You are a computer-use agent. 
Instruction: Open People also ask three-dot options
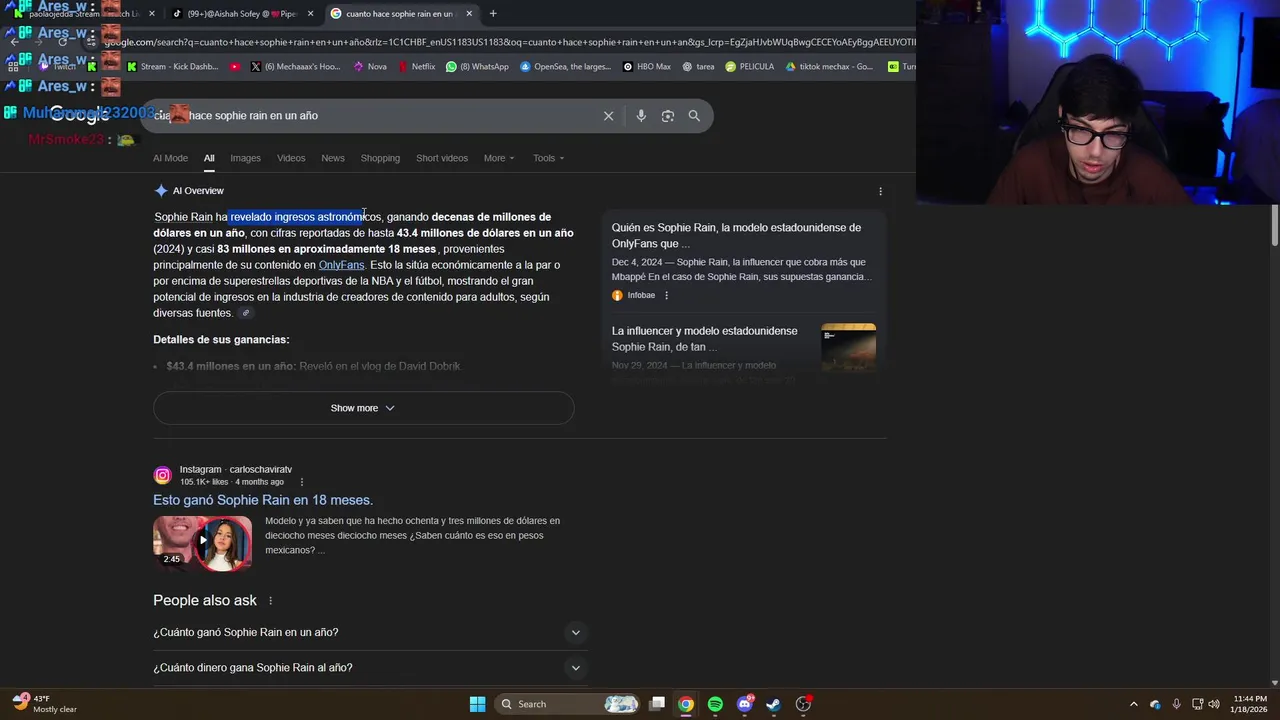point(270,601)
